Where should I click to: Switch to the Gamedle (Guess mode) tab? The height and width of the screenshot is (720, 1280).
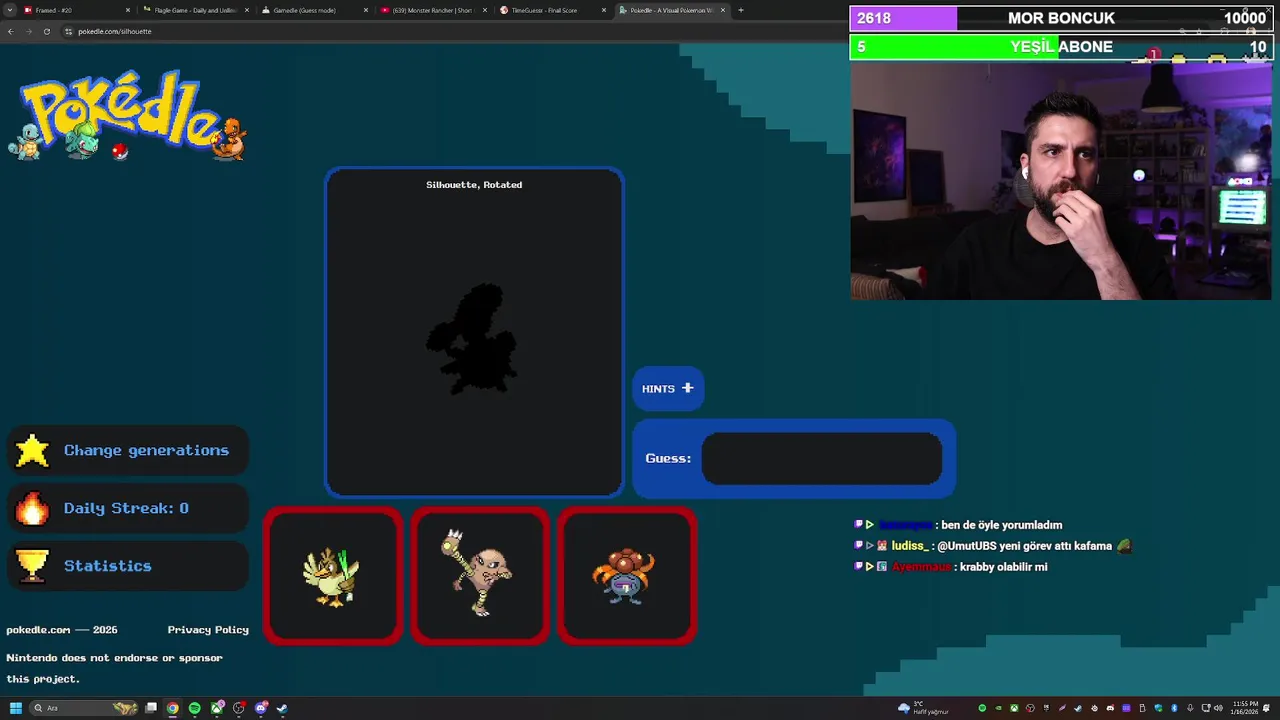[313, 10]
